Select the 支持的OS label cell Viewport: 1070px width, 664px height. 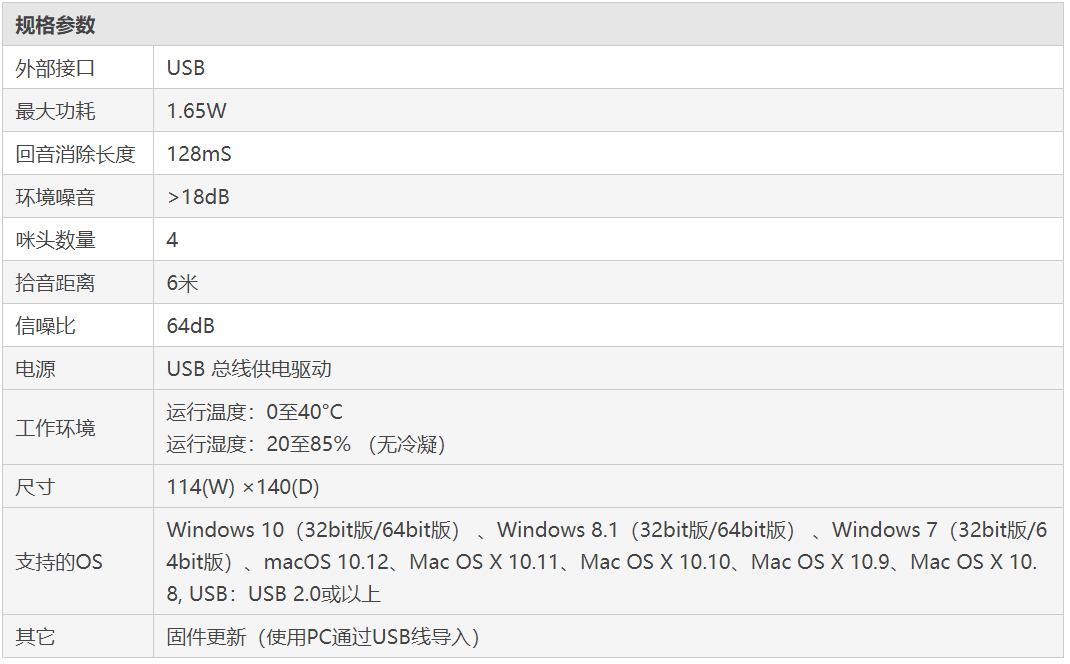click(78, 562)
